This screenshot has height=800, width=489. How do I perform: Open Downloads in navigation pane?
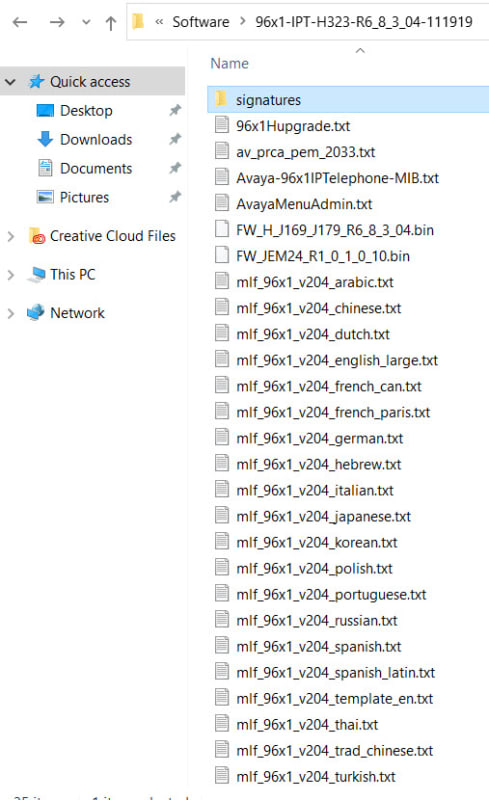[x=96, y=139]
